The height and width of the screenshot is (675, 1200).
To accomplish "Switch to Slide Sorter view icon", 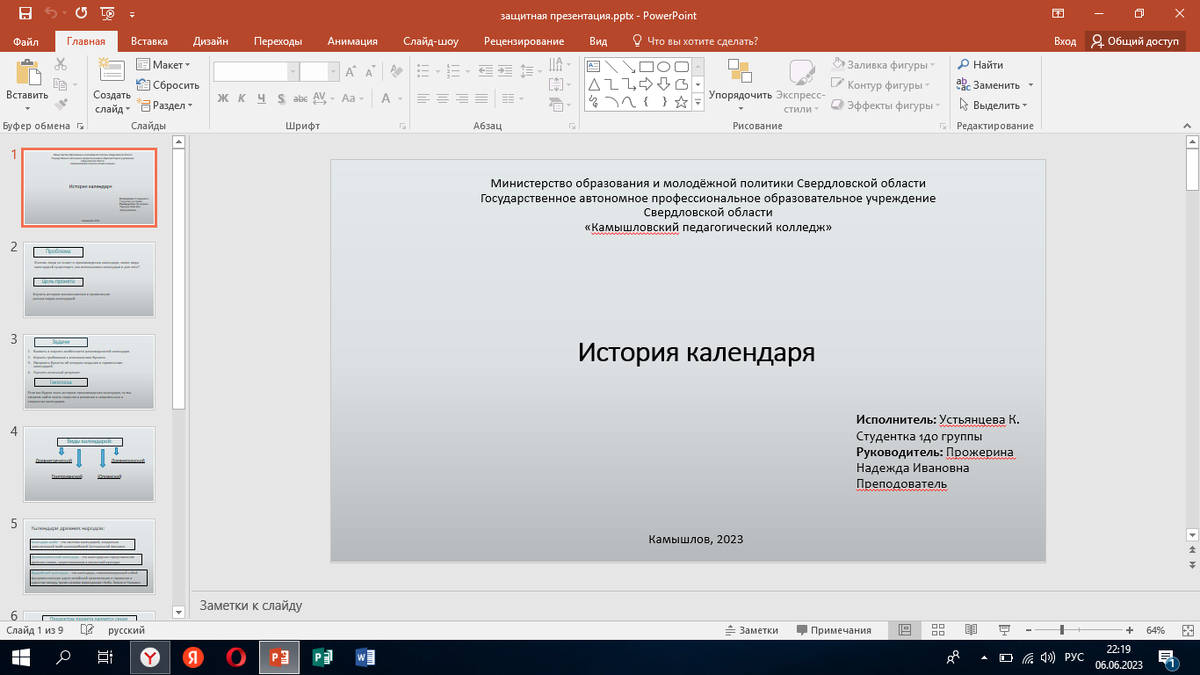I will (937, 630).
